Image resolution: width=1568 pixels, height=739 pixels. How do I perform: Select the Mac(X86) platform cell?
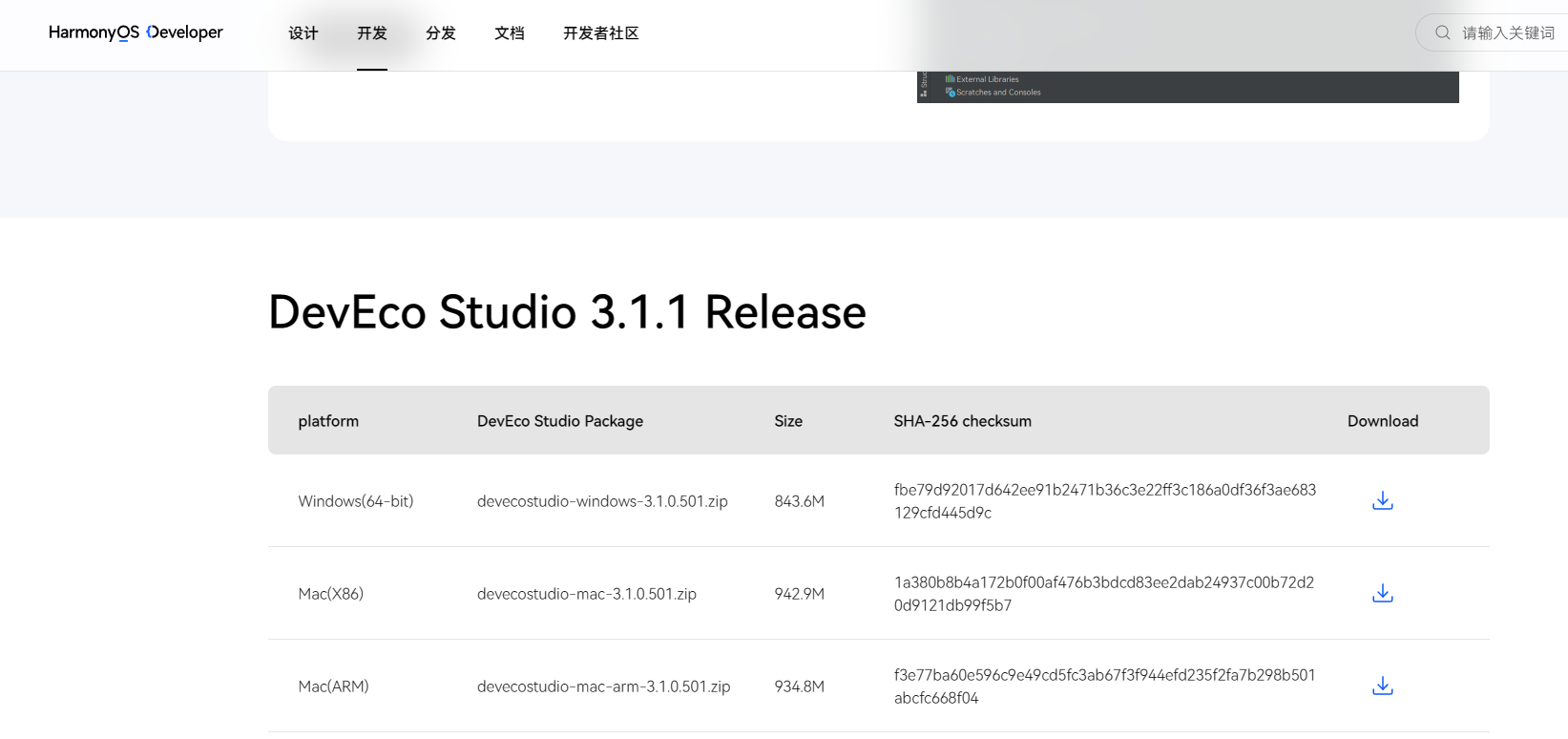[x=331, y=594]
